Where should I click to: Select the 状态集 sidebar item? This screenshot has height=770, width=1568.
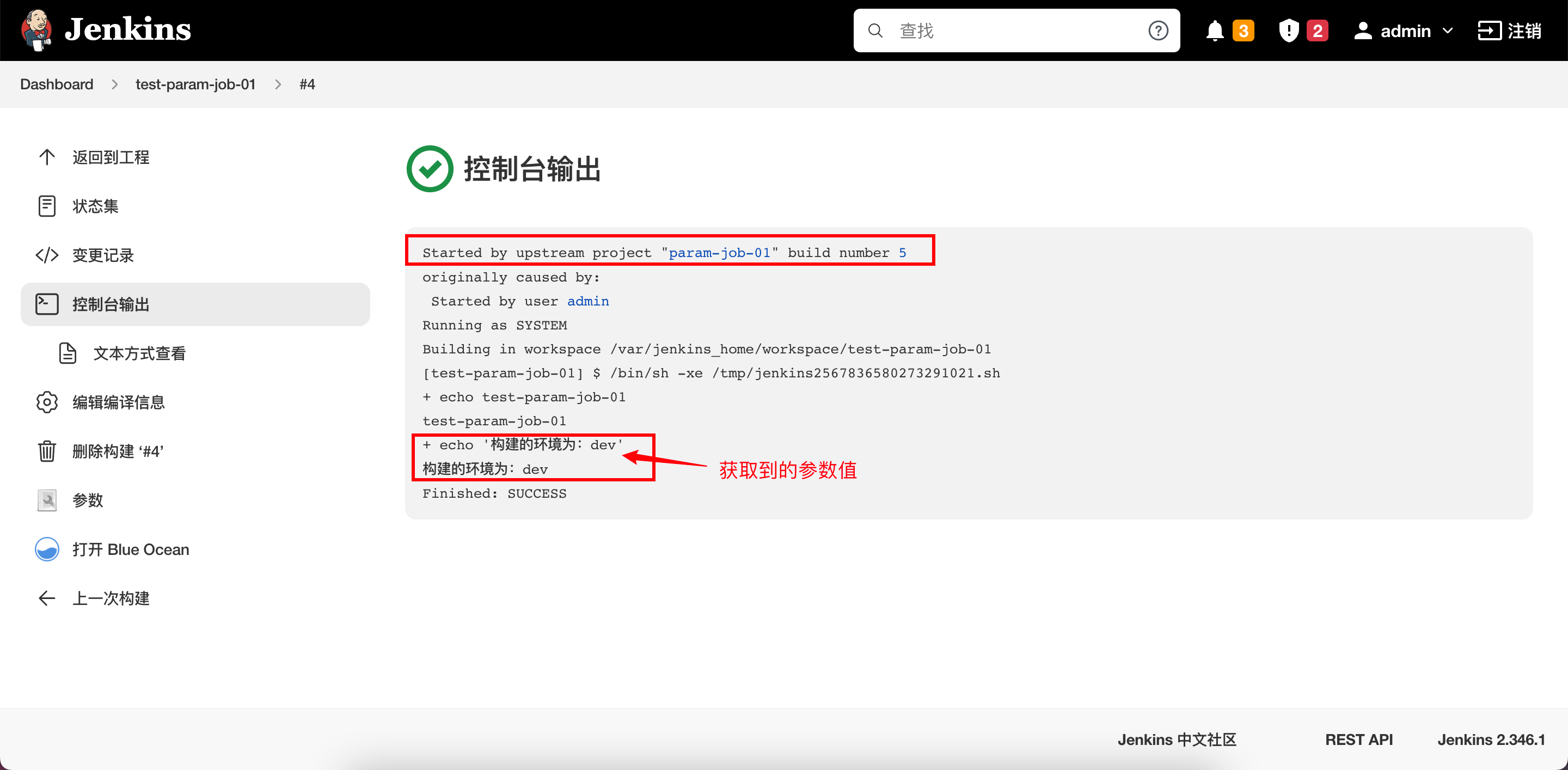click(95, 206)
